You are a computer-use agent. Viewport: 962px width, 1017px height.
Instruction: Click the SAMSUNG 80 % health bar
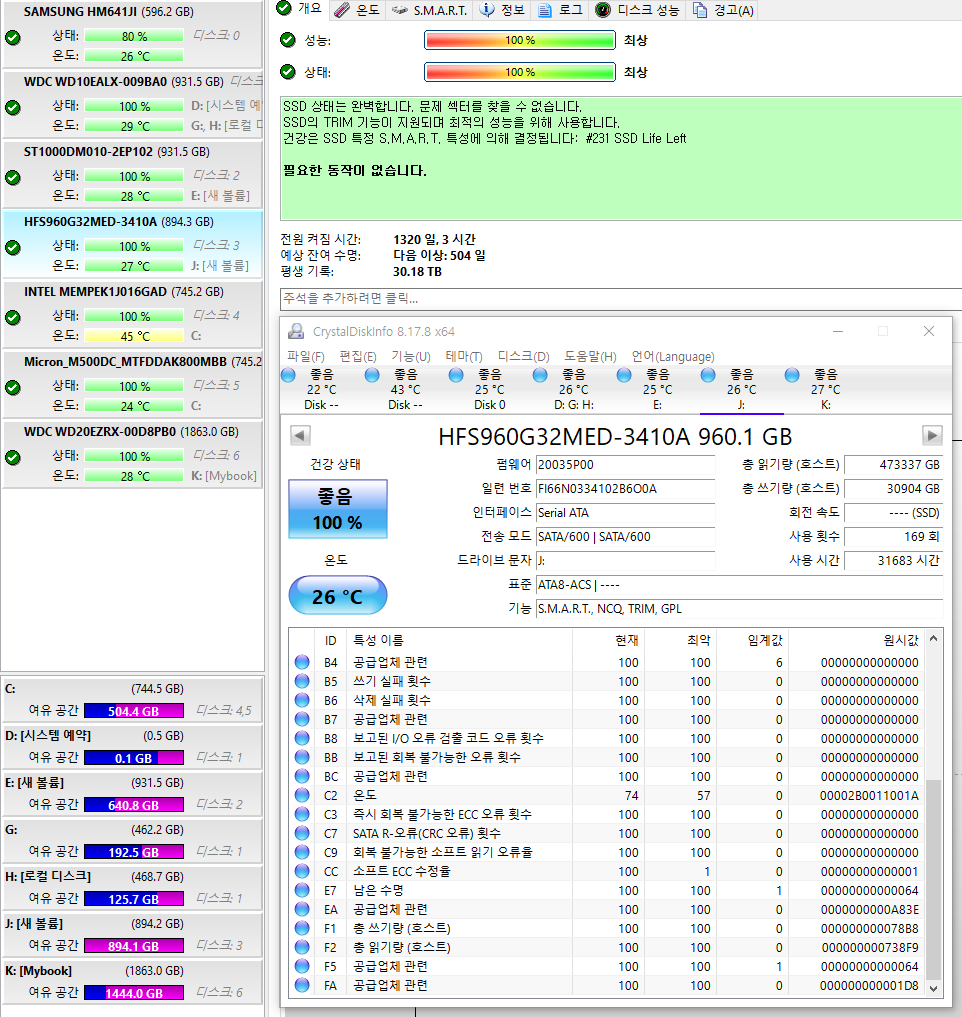pos(134,36)
